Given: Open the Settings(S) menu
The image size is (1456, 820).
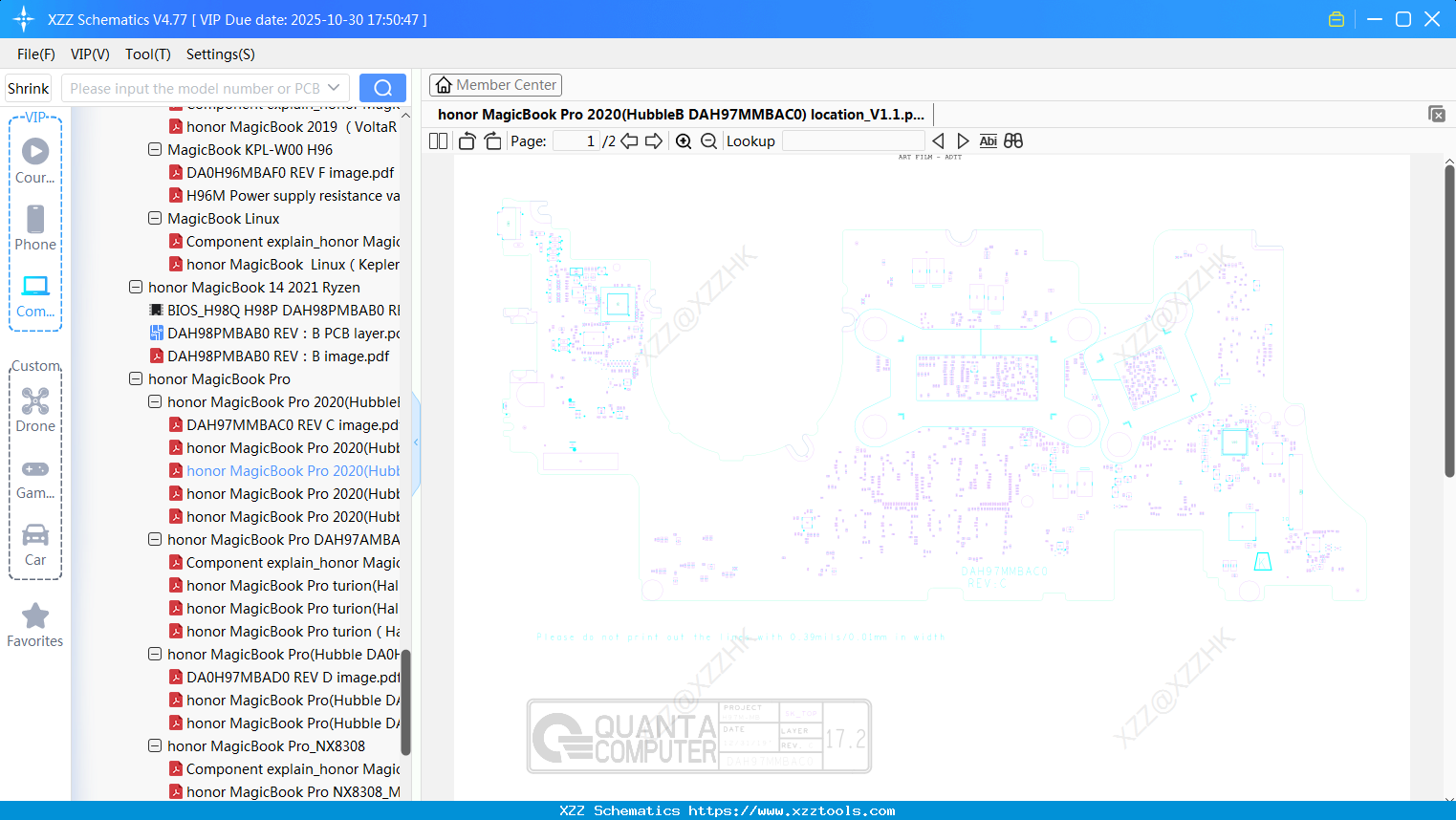Looking at the screenshot, I should (x=221, y=54).
